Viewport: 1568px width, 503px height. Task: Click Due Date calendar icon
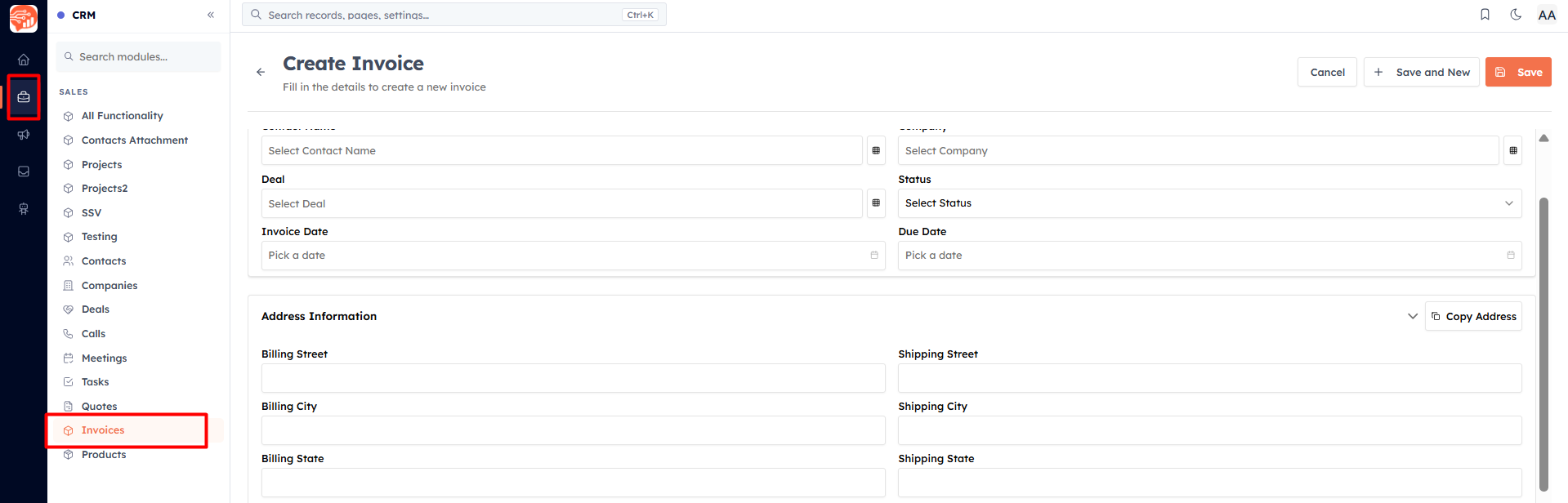click(1511, 256)
